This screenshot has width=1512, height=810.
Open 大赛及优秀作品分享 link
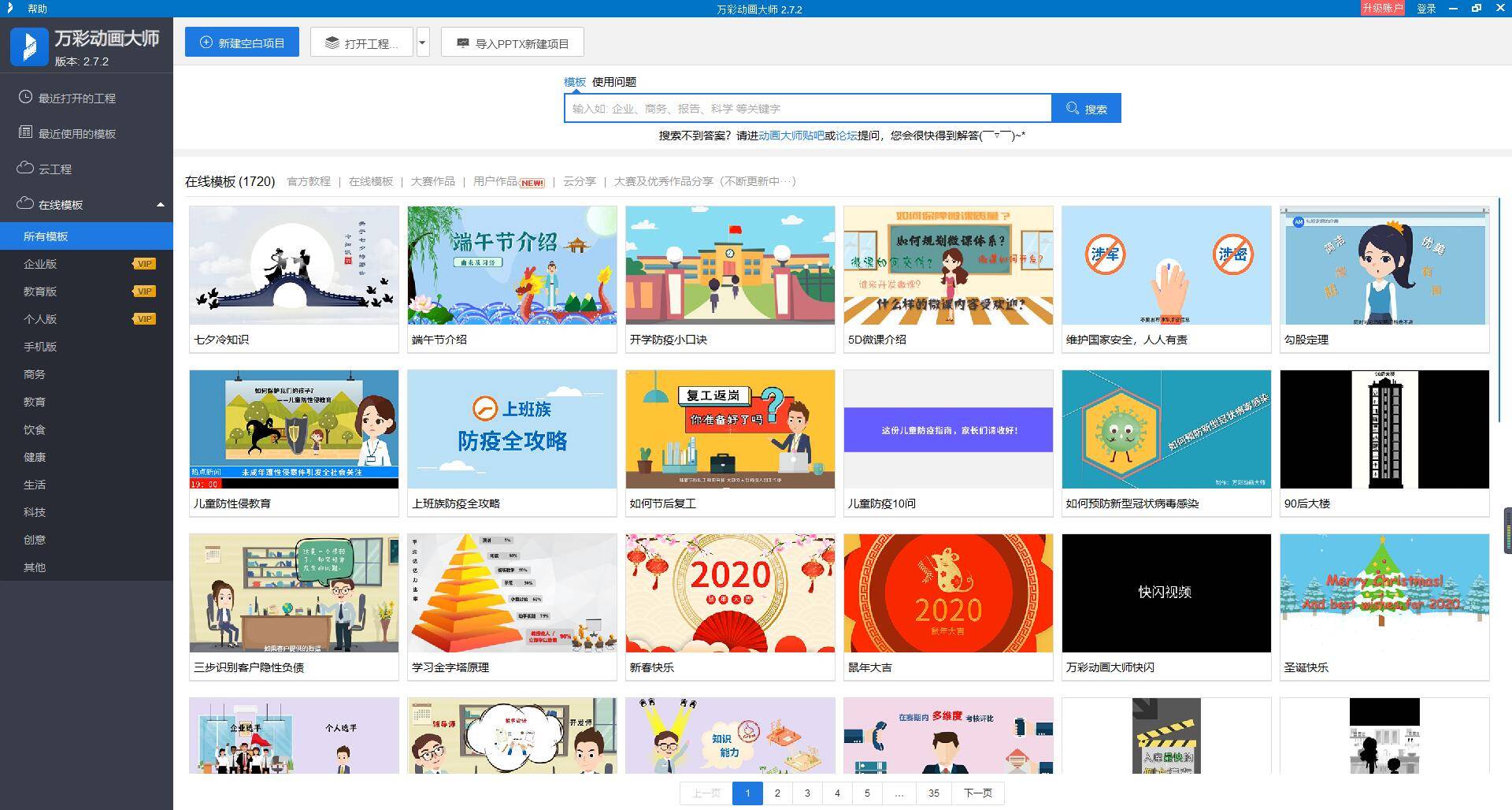point(705,181)
